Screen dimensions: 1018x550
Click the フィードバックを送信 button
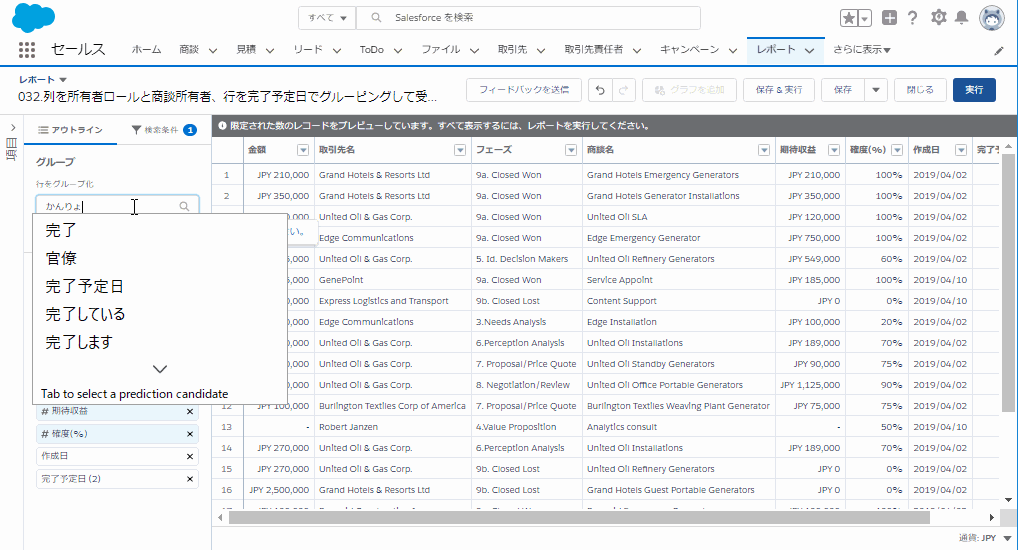[x=524, y=90]
